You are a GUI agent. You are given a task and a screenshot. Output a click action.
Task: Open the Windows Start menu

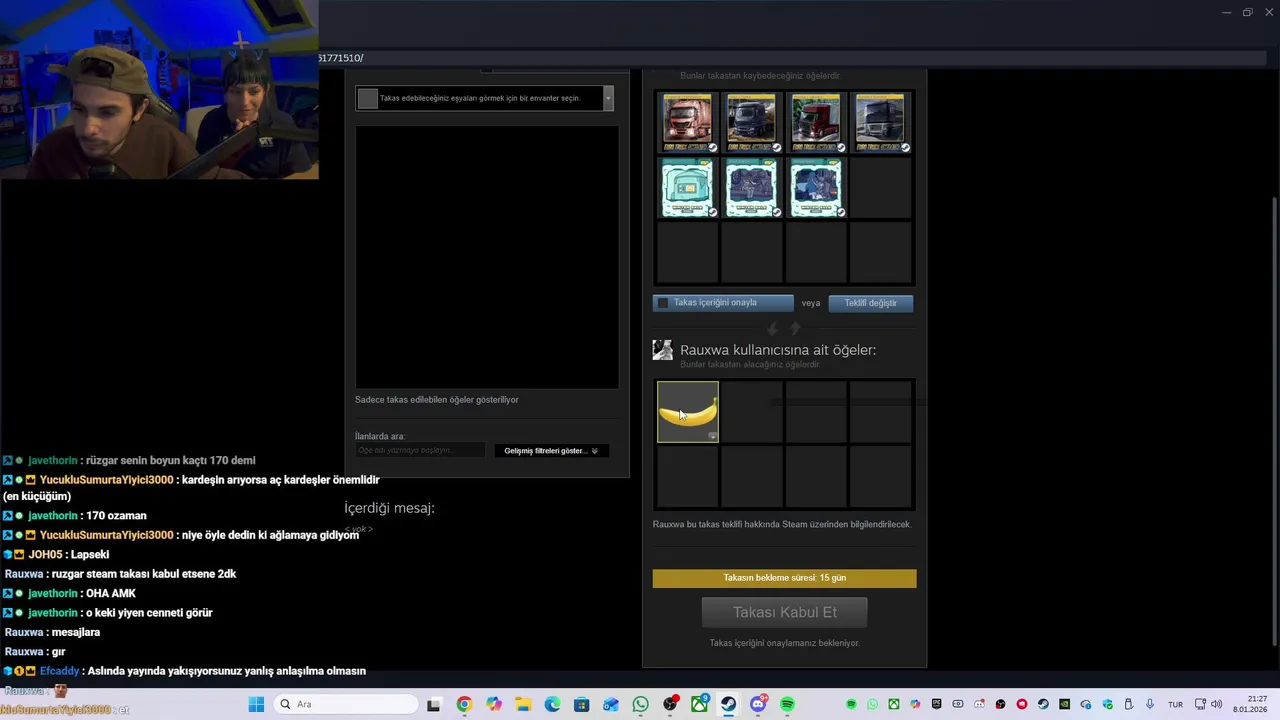coord(256,704)
